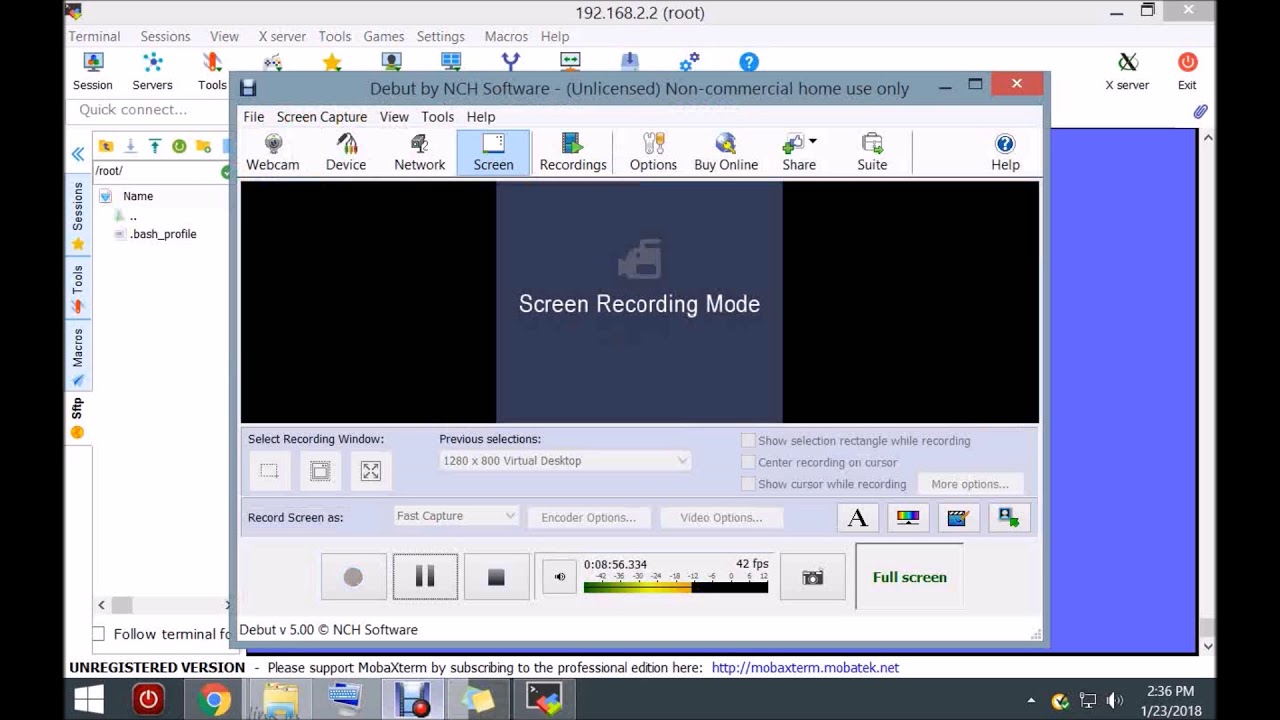Open the video effects clapboard icon
The height and width of the screenshot is (720, 1280).
[x=958, y=517]
